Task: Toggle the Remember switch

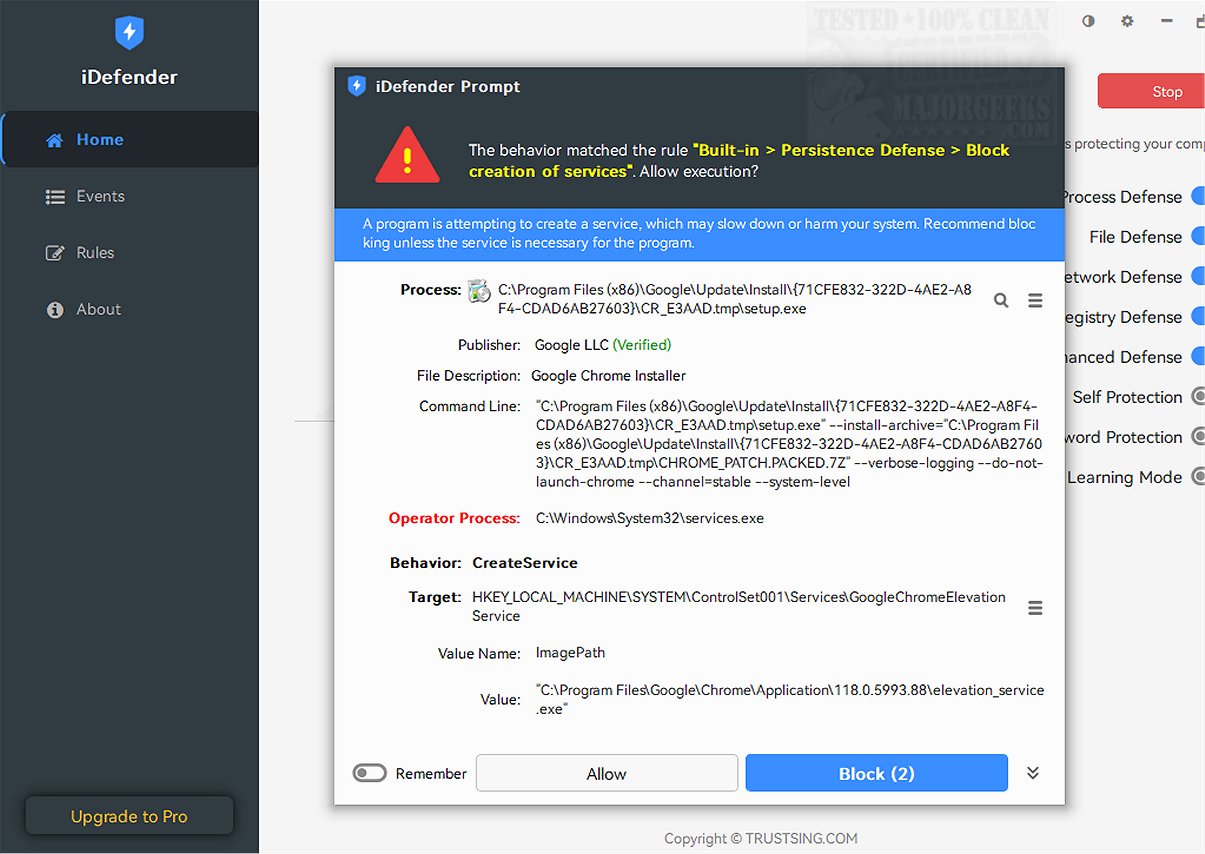Action: click(x=369, y=773)
